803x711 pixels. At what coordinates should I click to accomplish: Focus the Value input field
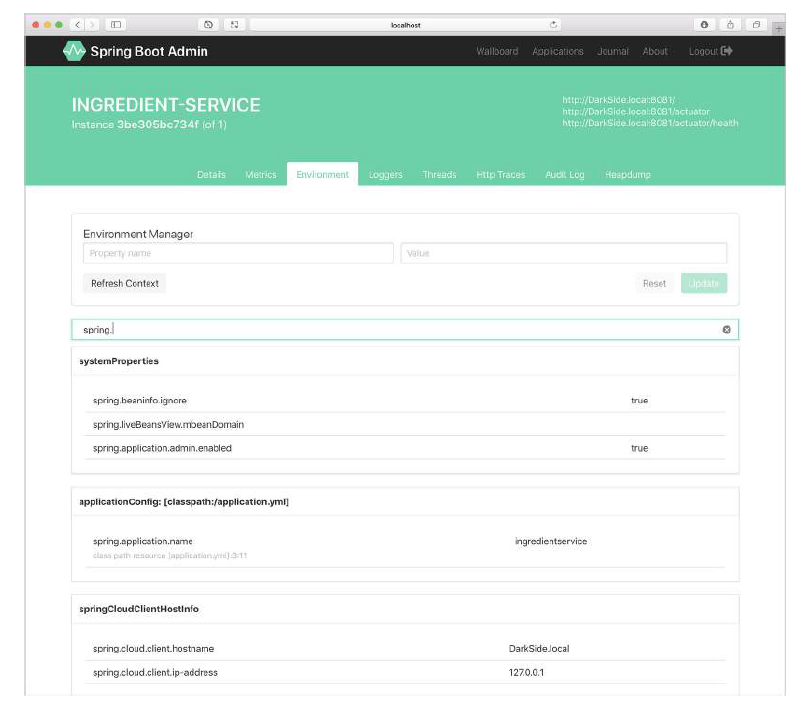pyautogui.click(x=563, y=253)
